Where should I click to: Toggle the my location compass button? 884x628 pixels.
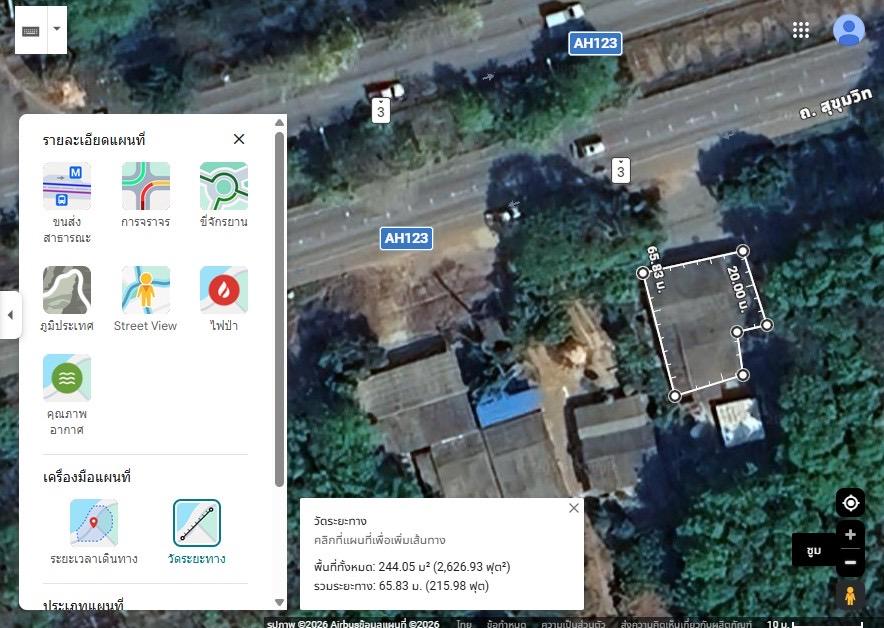[x=849, y=503]
